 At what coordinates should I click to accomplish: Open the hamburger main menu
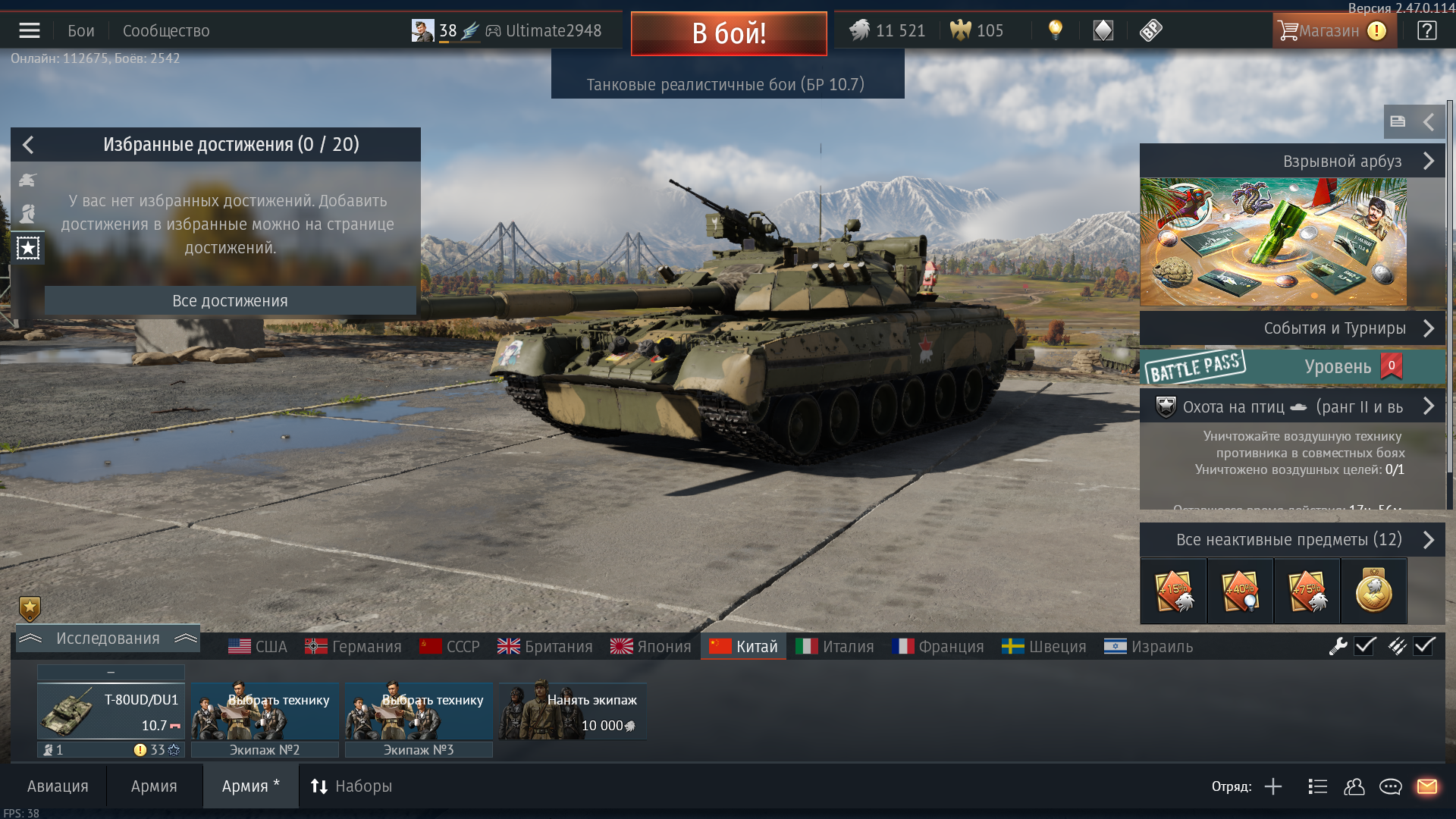click(x=30, y=30)
